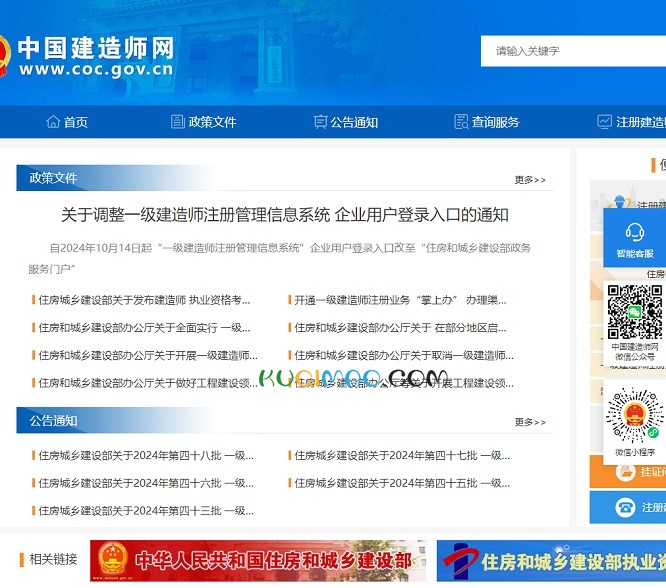666x588 pixels.
Task: Click the national emblem logo in the site header
Action: coord(4,56)
